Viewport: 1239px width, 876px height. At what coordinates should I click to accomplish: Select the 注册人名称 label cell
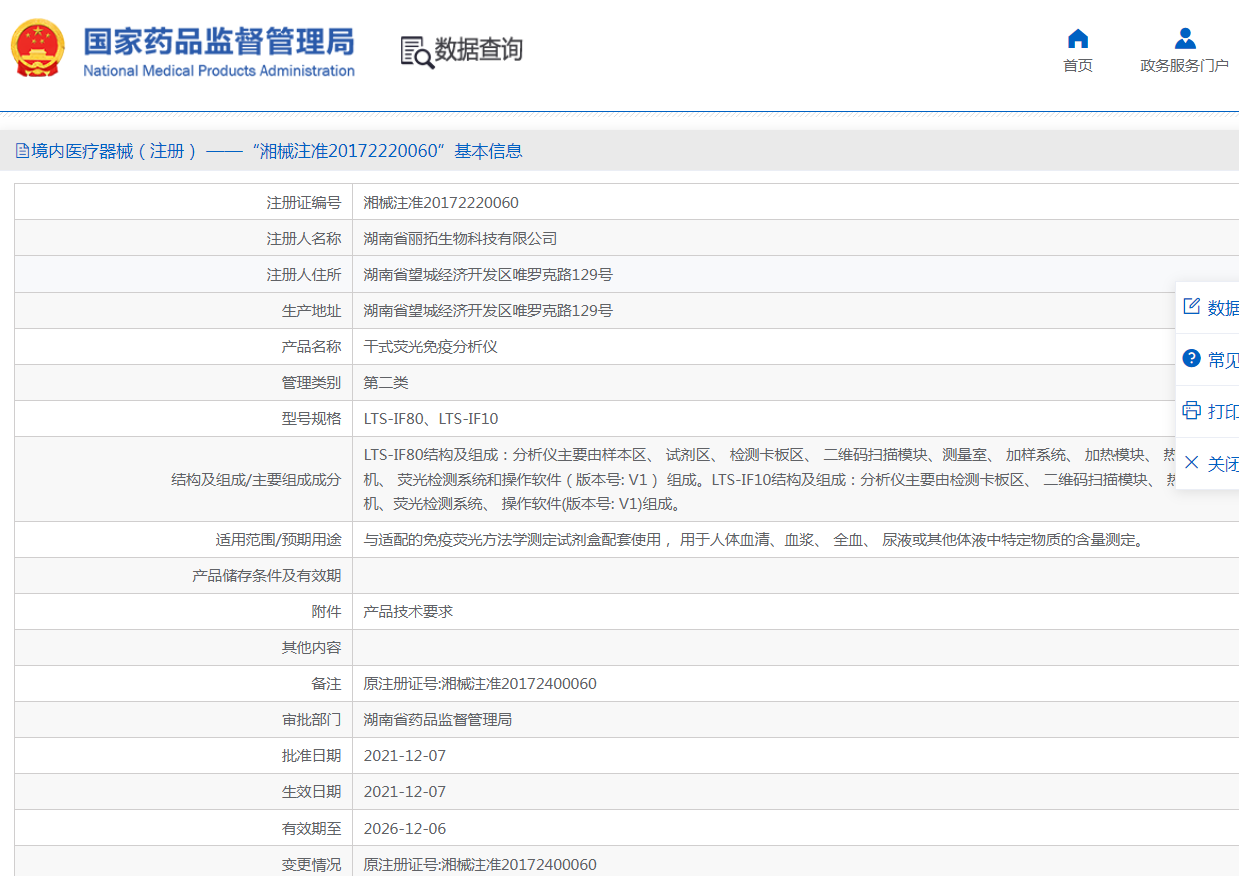[x=184, y=238]
